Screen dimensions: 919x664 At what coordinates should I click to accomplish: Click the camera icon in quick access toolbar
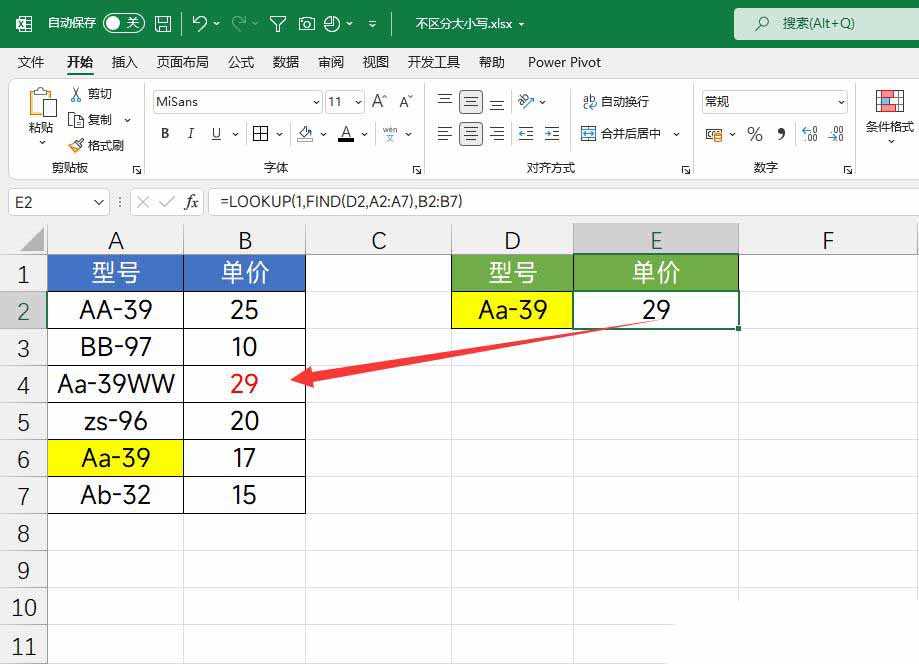tap(307, 23)
